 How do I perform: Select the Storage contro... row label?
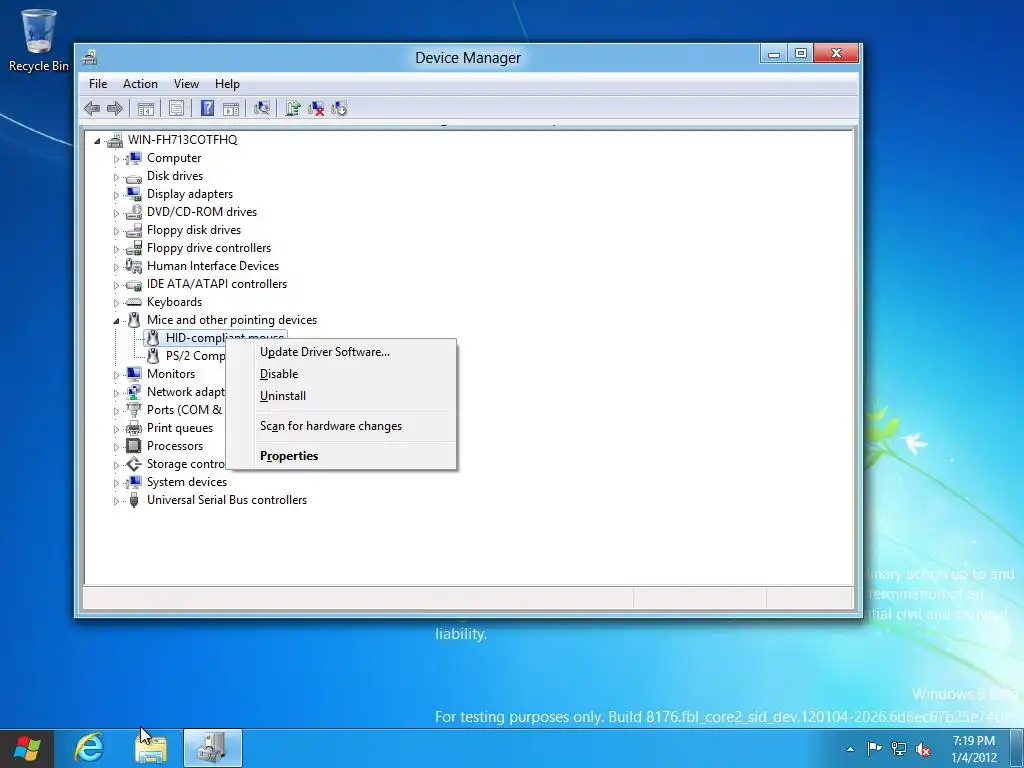coord(185,464)
